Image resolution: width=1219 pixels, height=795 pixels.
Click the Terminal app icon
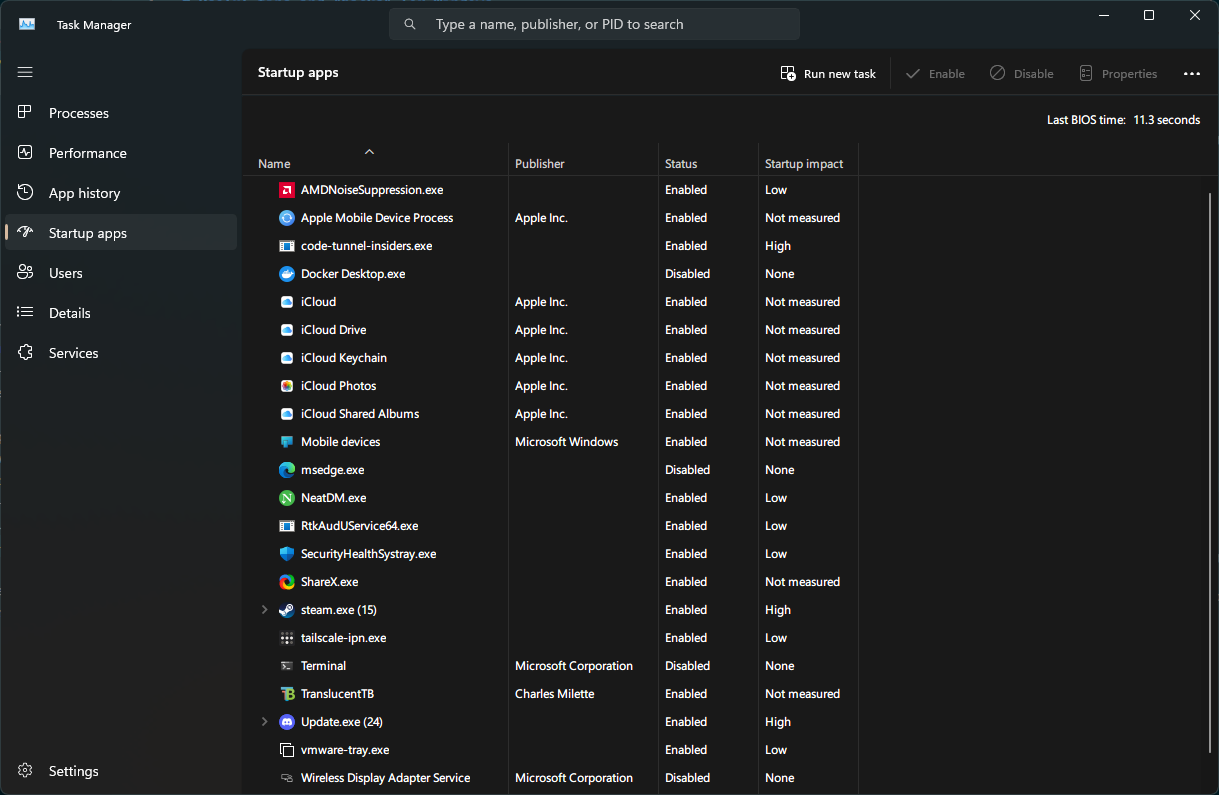[287, 666]
